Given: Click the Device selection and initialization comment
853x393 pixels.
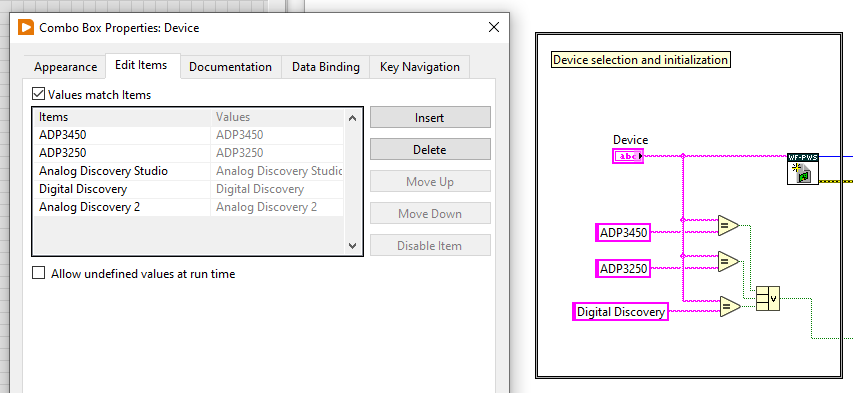Looking at the screenshot, I should (x=641, y=59).
